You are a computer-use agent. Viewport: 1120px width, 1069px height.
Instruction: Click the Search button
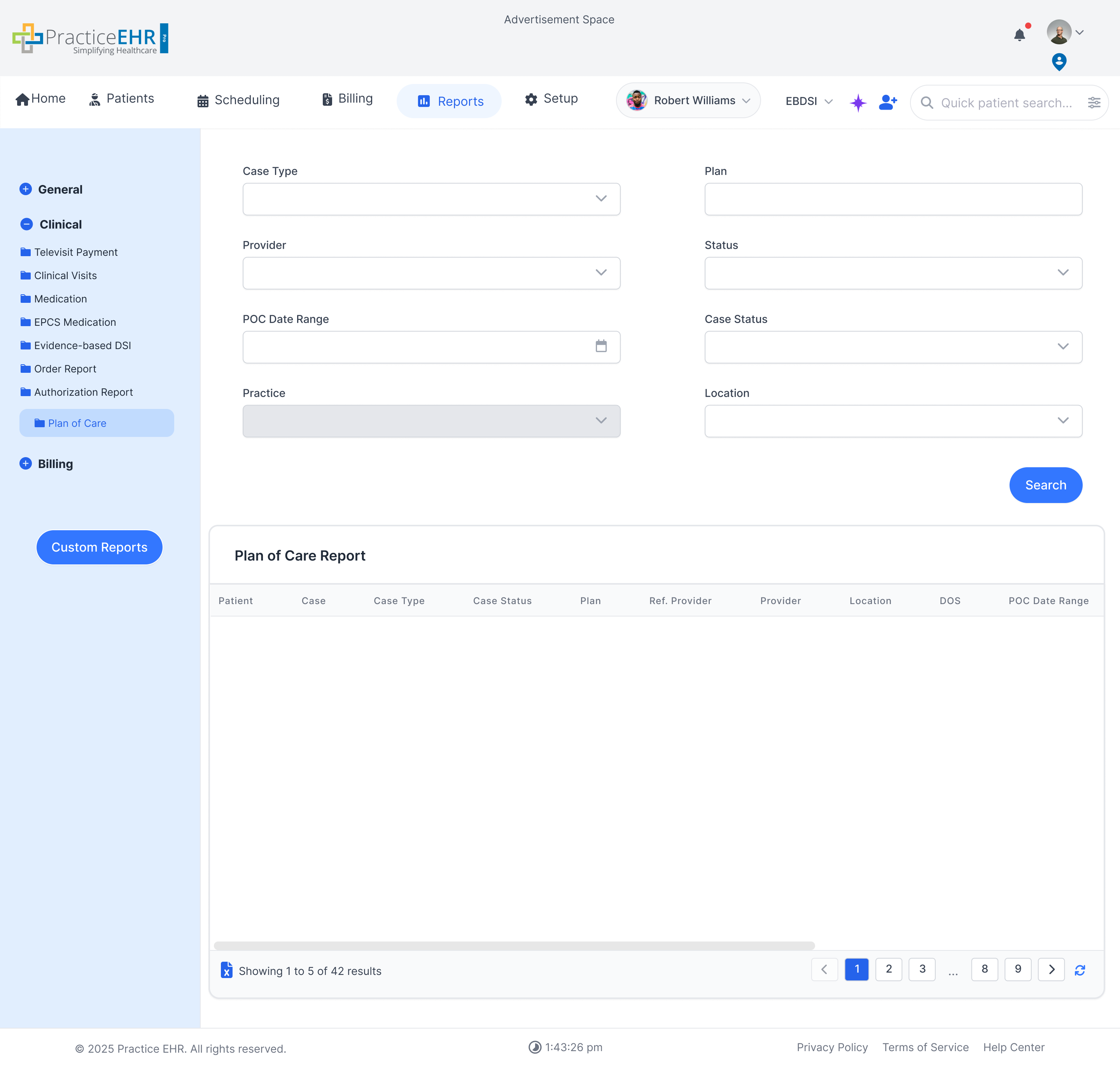click(x=1045, y=485)
